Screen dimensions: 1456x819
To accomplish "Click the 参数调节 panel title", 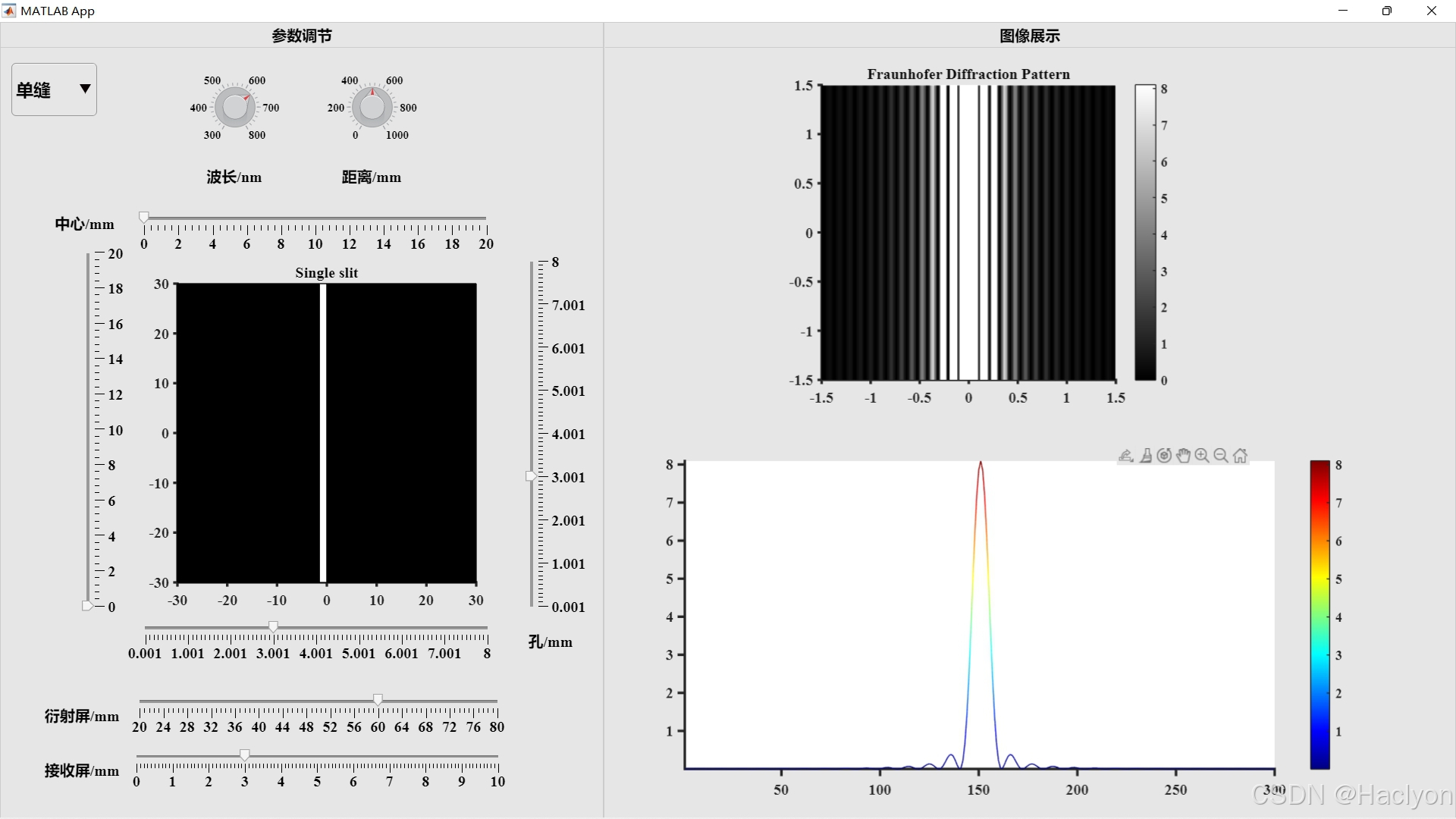I will point(301,36).
